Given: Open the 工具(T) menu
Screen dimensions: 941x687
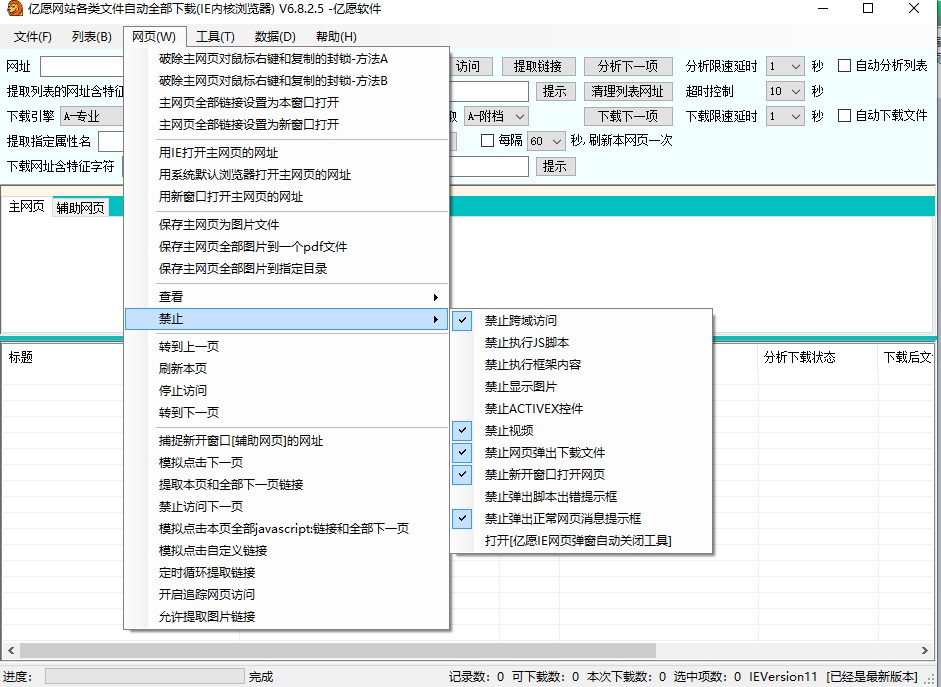Looking at the screenshot, I should (x=215, y=37).
